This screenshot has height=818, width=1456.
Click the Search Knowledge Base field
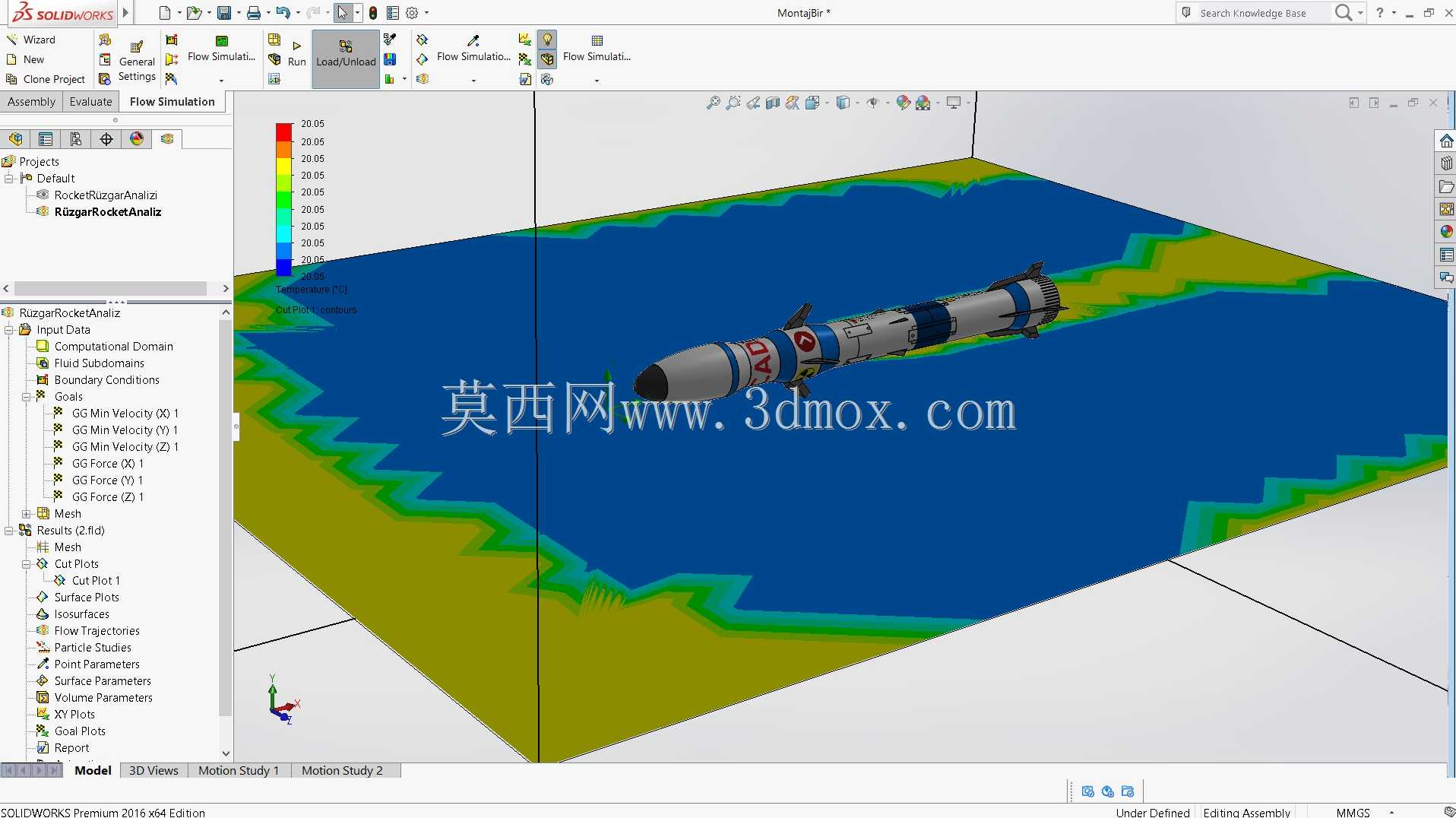pos(1263,13)
